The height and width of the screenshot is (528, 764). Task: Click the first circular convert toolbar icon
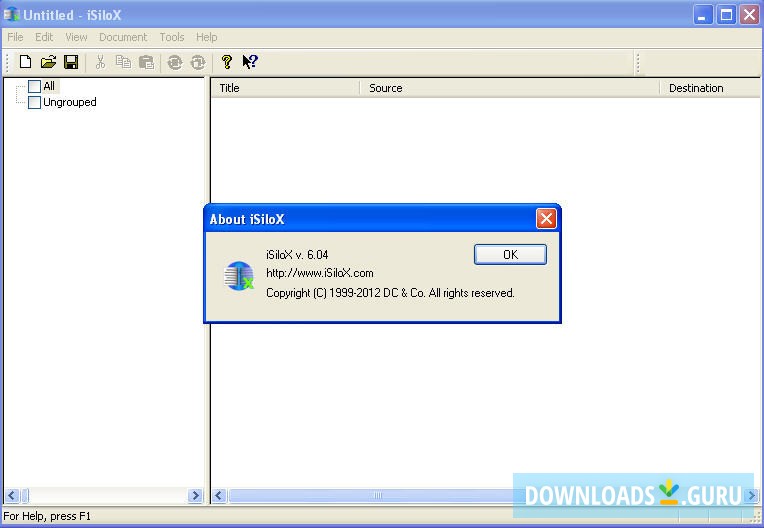(174, 62)
